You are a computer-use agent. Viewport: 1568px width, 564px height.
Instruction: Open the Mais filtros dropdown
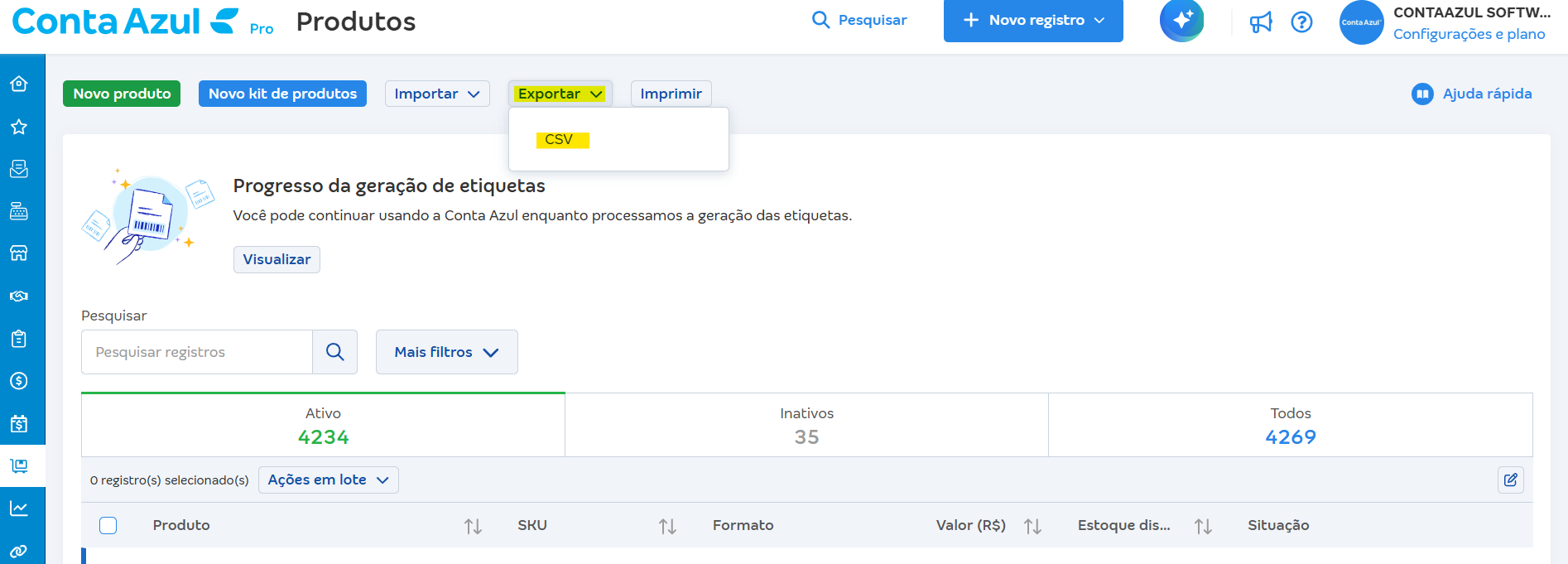[x=447, y=352]
